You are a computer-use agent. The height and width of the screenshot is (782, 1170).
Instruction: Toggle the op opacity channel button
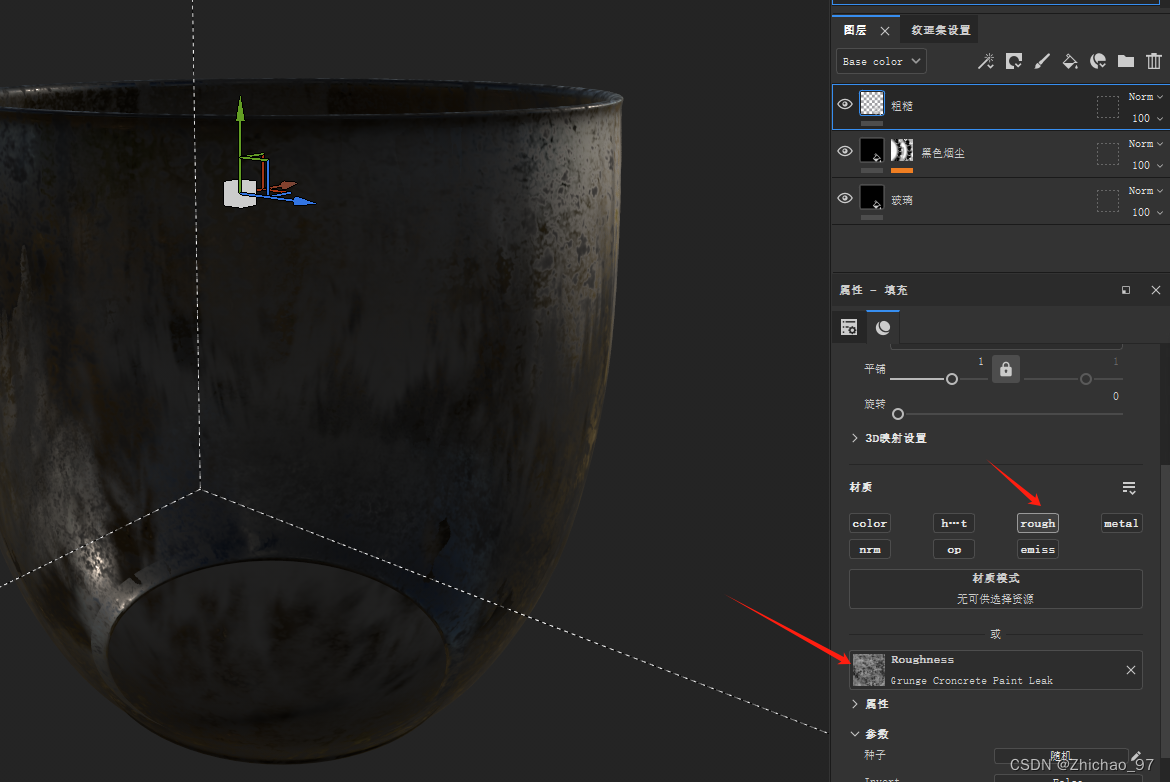click(954, 549)
